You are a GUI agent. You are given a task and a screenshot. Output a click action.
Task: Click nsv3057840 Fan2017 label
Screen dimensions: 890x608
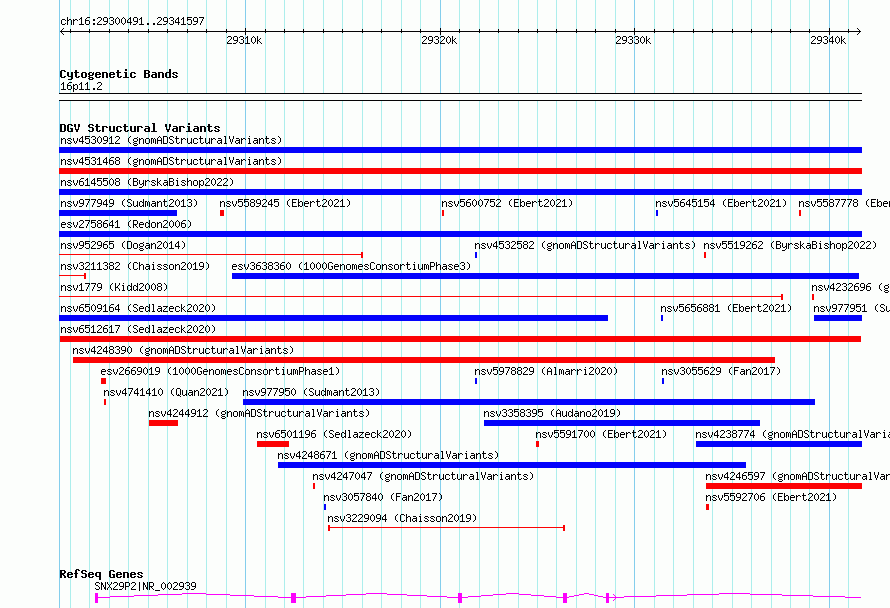point(383,497)
